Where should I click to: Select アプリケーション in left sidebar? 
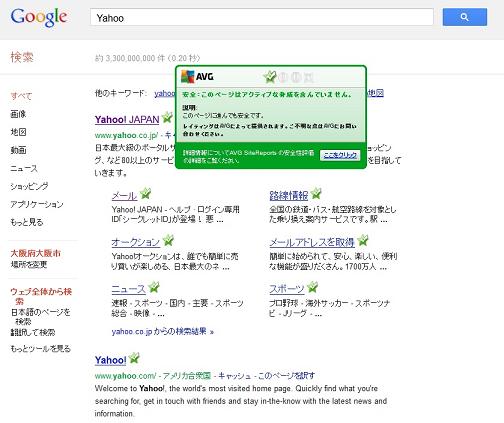[37, 204]
